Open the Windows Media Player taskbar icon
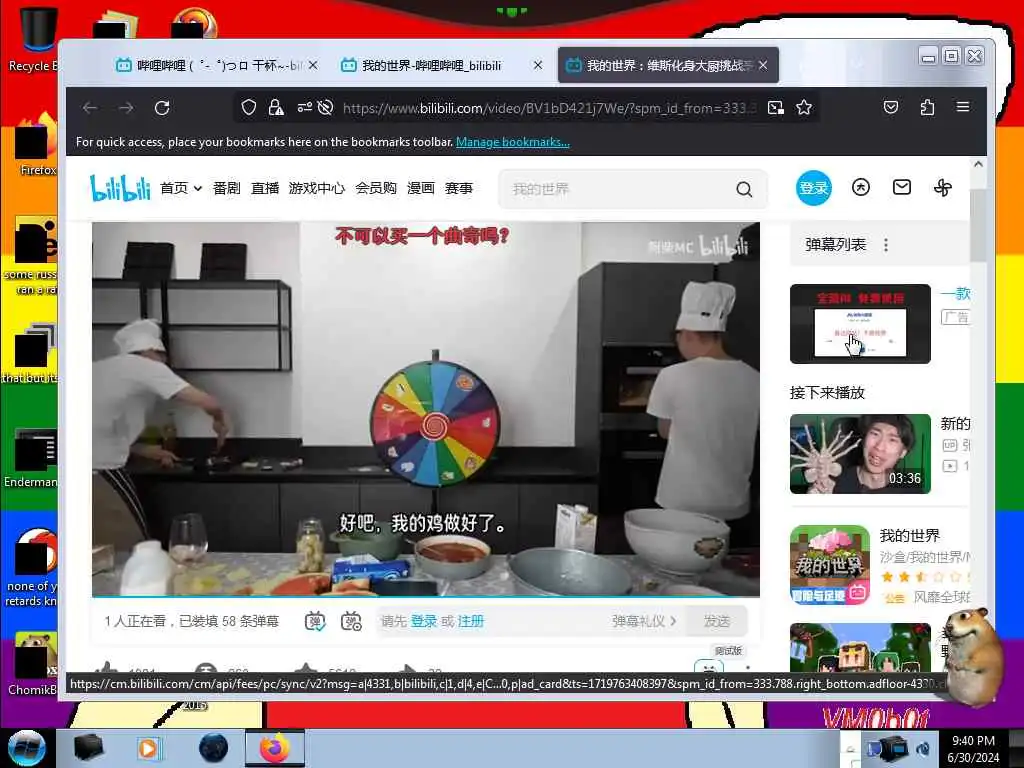The height and width of the screenshot is (768, 1024). coord(148,748)
